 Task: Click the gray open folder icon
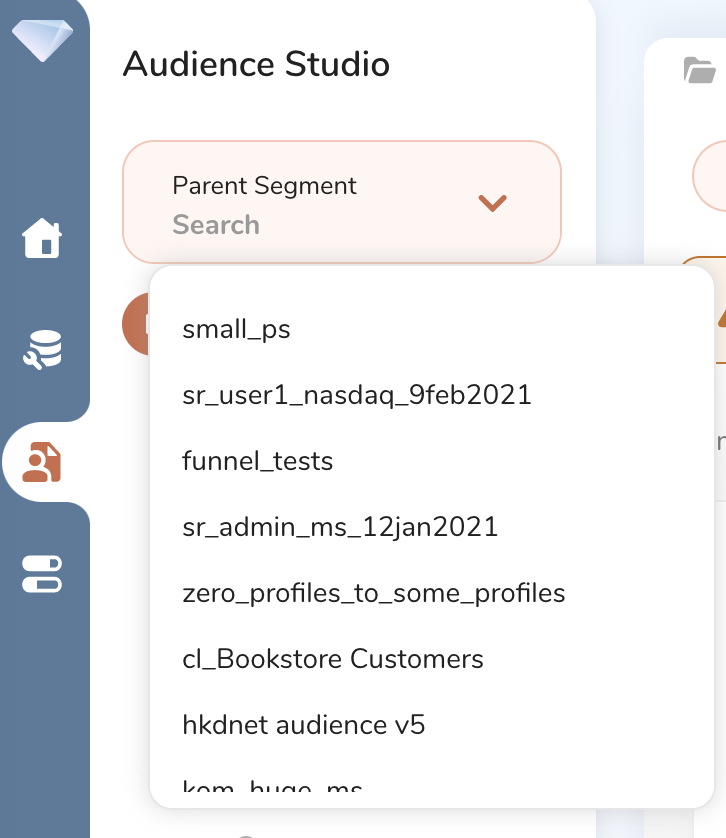699,70
